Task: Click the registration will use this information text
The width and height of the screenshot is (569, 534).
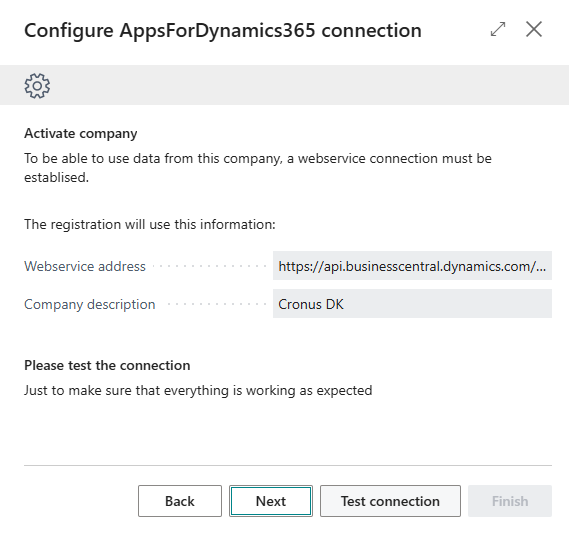Action: [150, 225]
